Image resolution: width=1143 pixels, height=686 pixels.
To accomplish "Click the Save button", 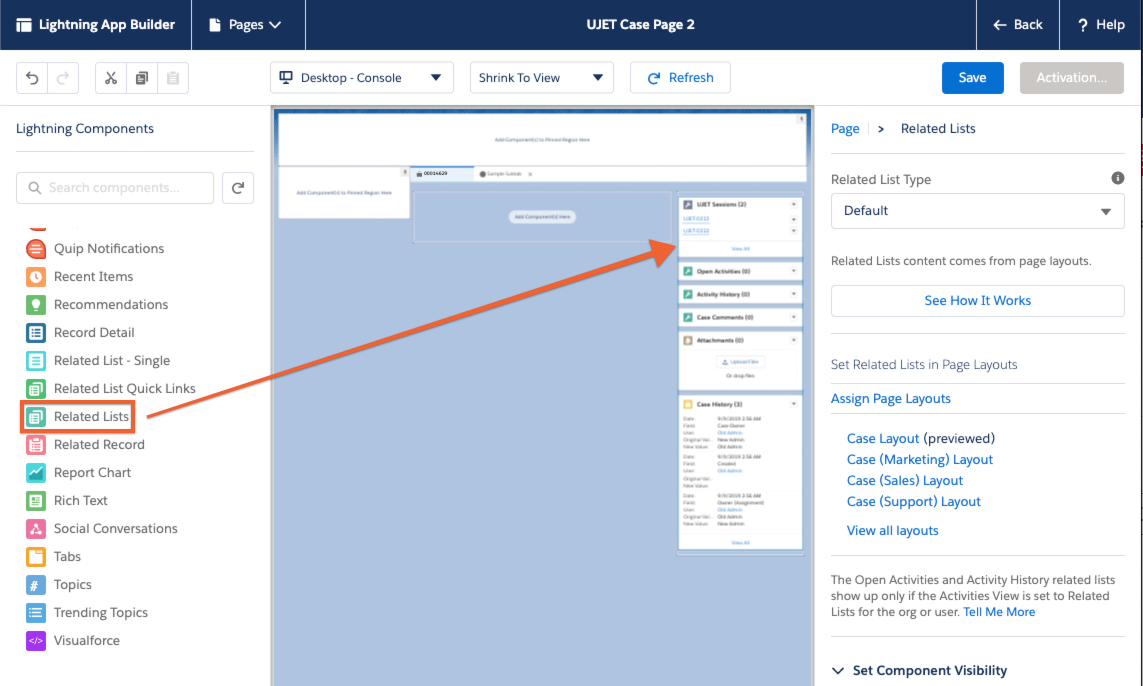I will tap(972, 78).
